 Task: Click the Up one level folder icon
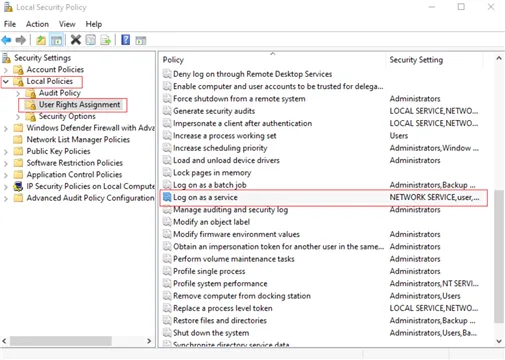click(41, 40)
